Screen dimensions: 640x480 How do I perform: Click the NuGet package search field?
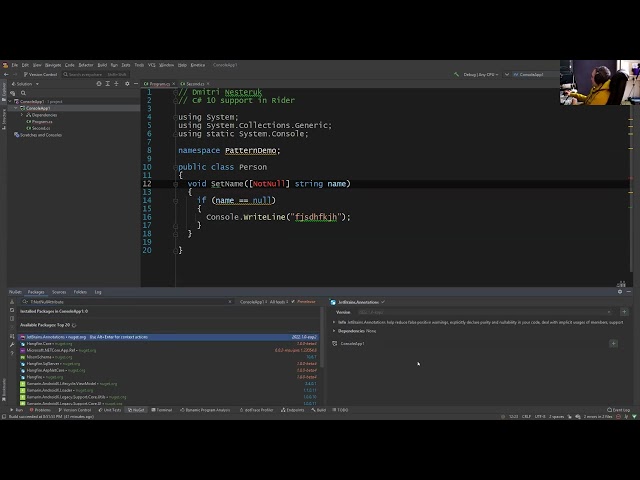pos(127,302)
